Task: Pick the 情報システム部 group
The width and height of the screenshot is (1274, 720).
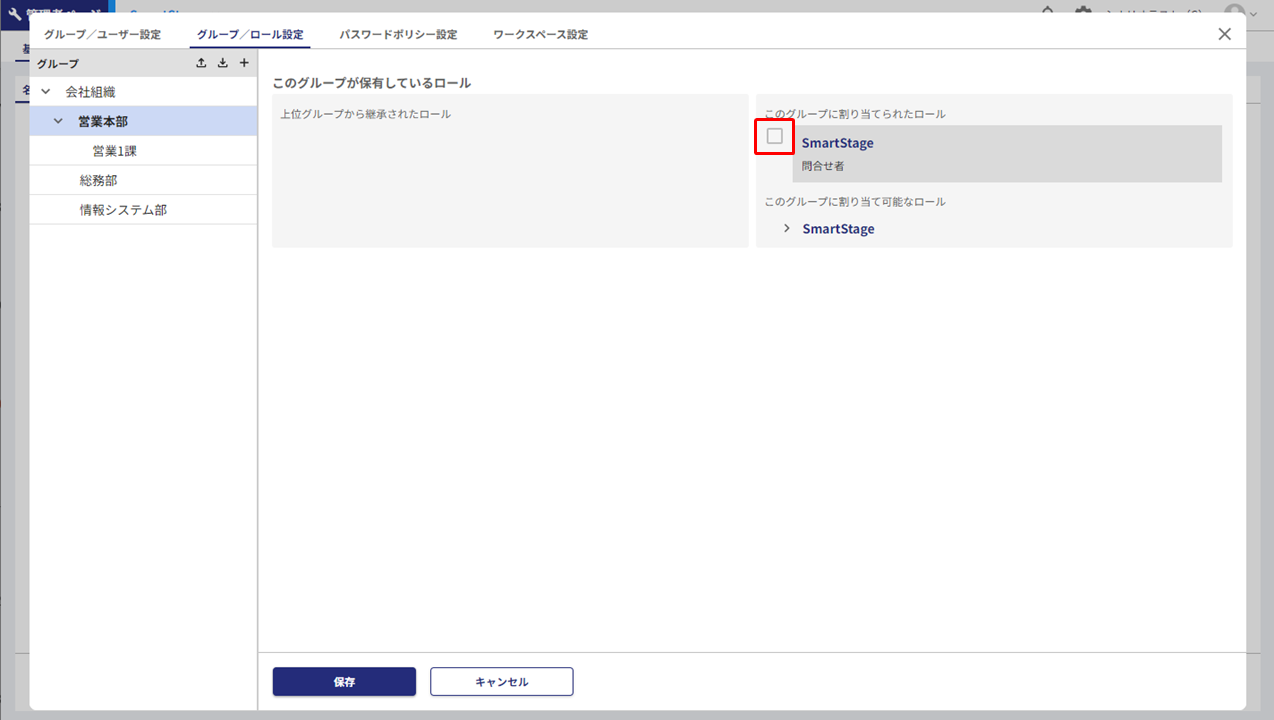Action: coord(123,210)
